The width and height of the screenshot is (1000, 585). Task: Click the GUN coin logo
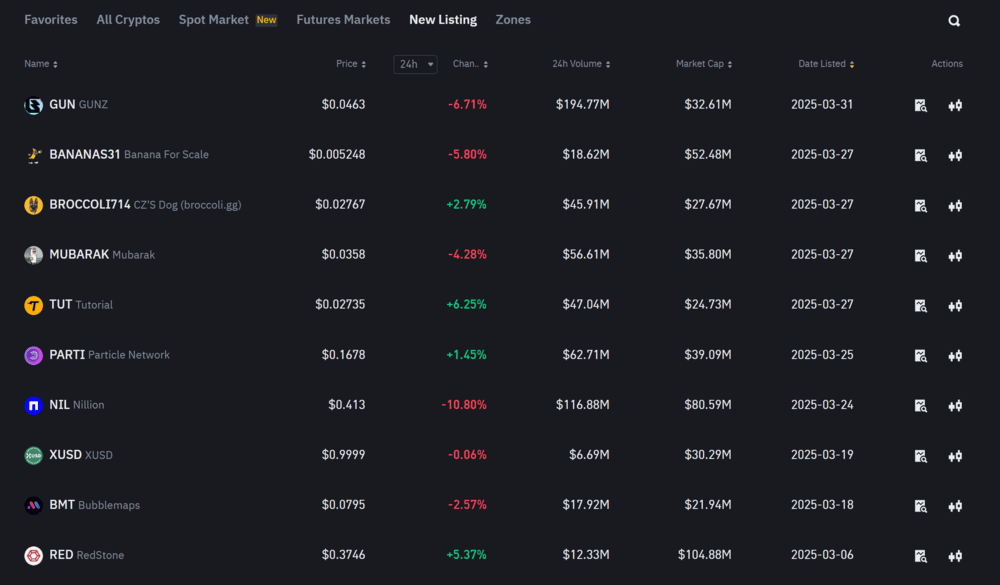(33, 105)
